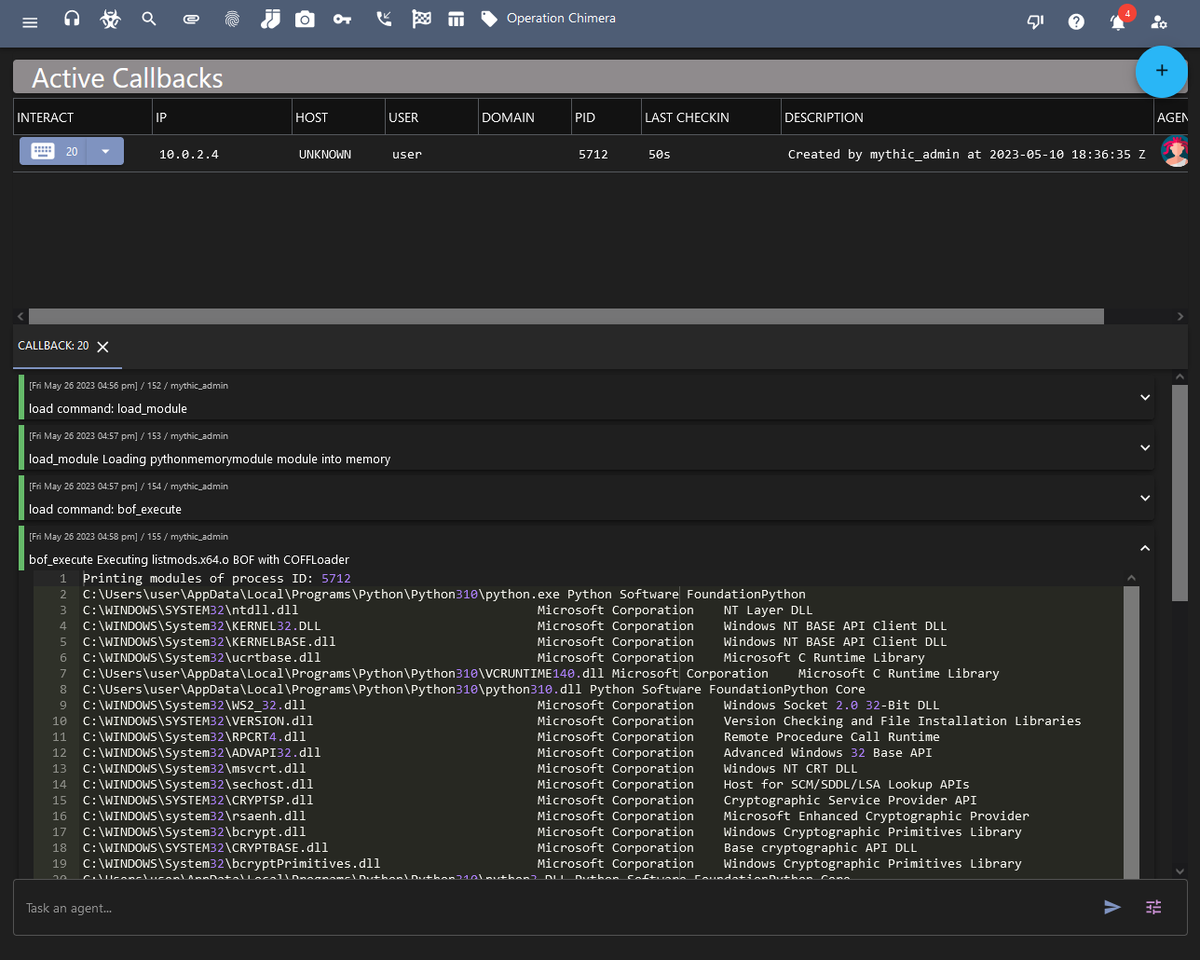Select the CALLBACK: 20 tab

(x=53, y=346)
